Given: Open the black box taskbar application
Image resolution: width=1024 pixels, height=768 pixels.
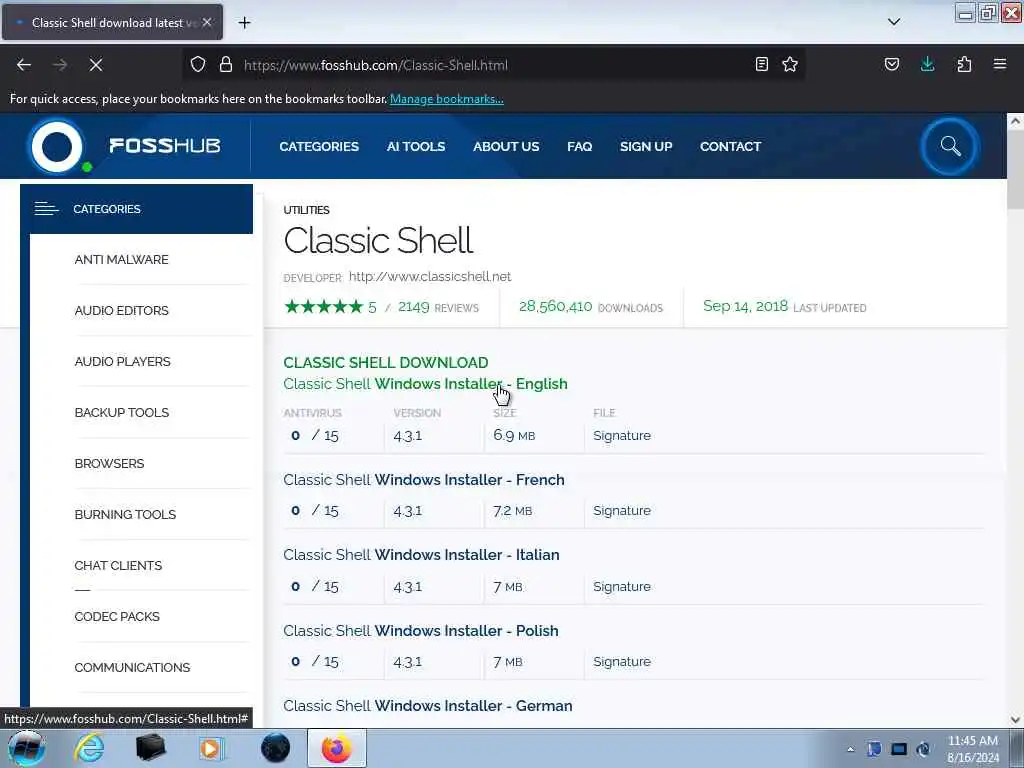Looking at the screenshot, I should (x=150, y=748).
